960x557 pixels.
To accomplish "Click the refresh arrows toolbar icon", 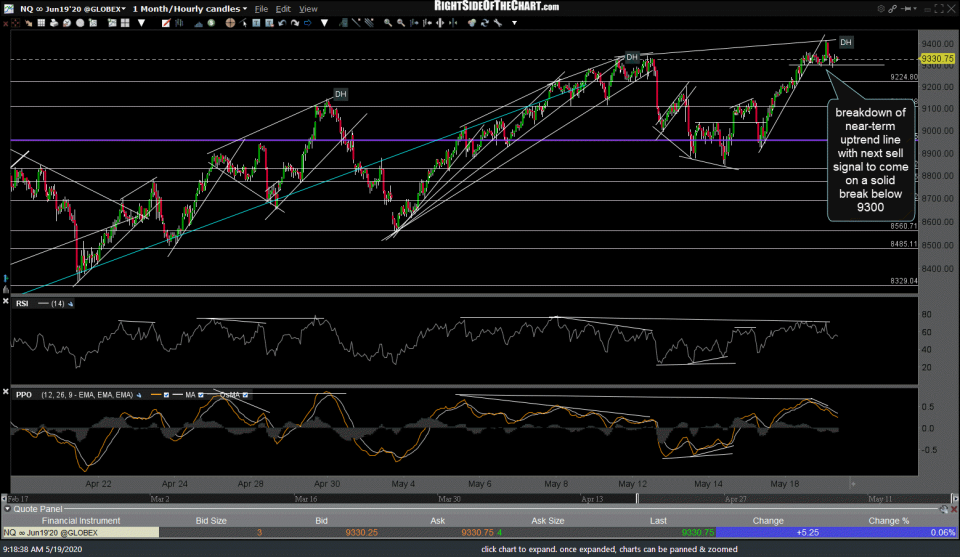I will pos(484,23).
